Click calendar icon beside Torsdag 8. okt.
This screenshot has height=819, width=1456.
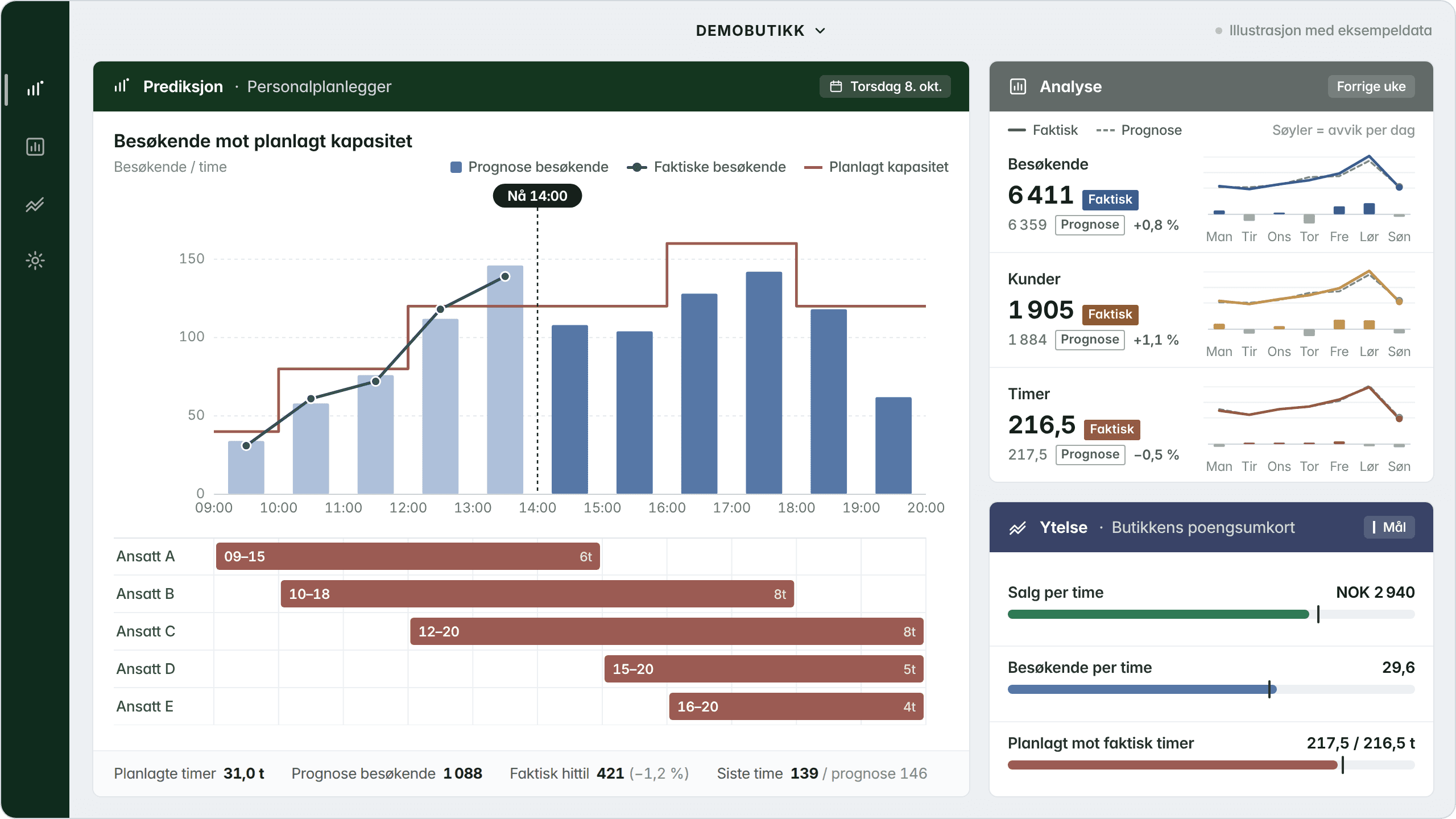tap(835, 86)
